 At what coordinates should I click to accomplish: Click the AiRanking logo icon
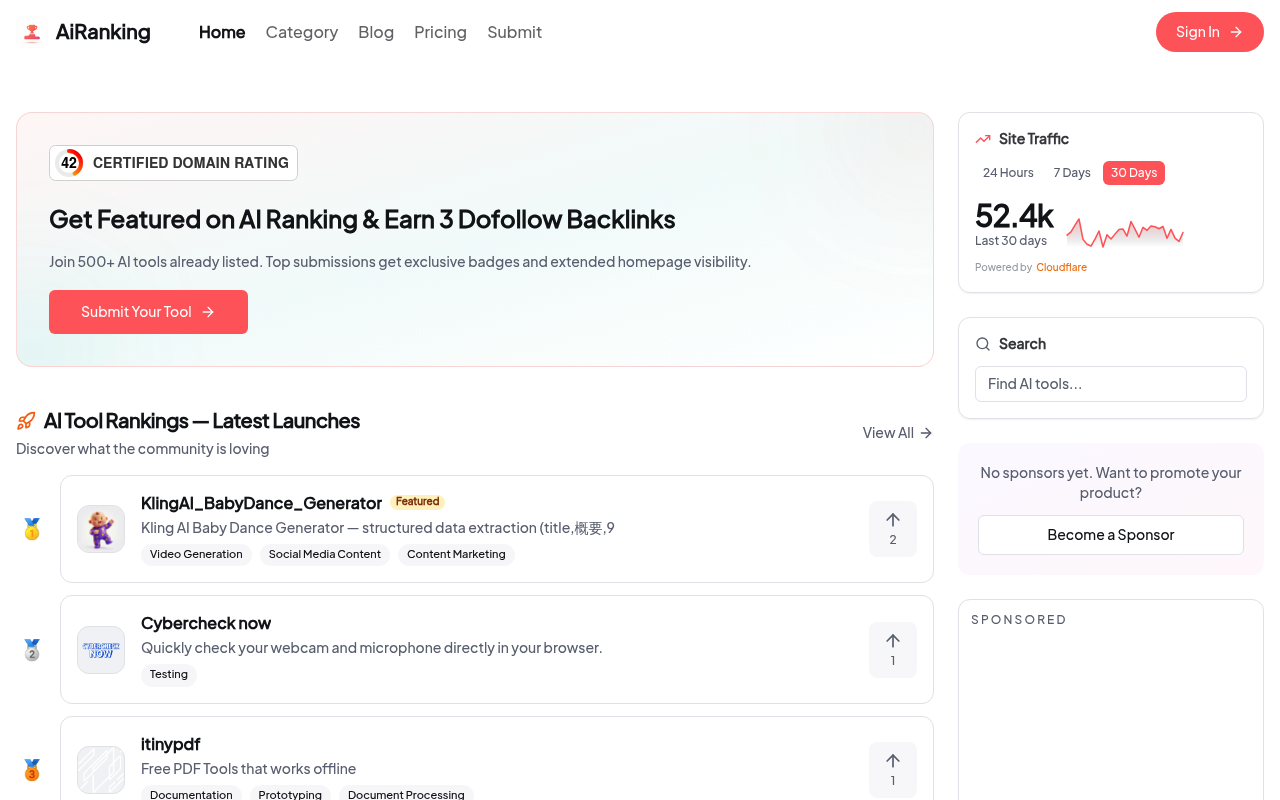tap(32, 32)
